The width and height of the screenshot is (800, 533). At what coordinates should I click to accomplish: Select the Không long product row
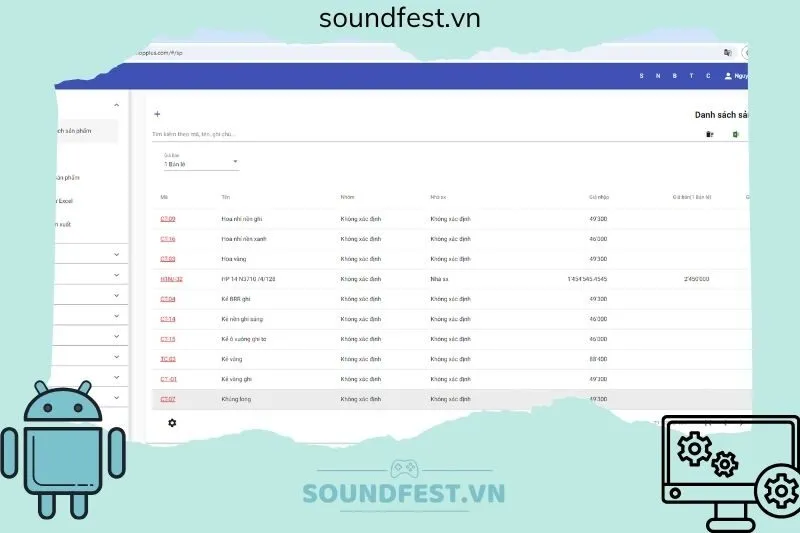click(x=400, y=399)
